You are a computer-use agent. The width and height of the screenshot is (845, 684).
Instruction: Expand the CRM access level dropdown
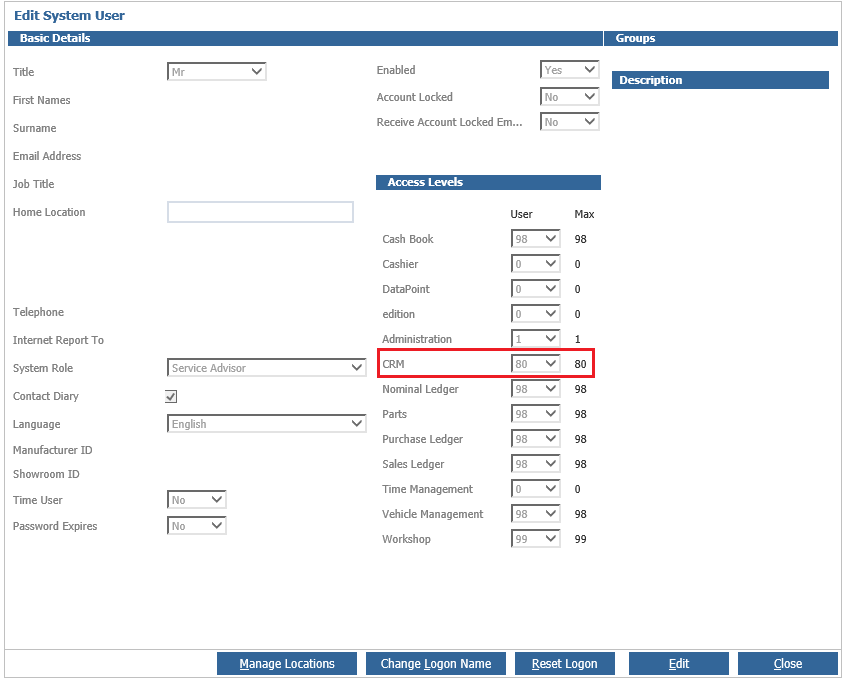[536, 364]
